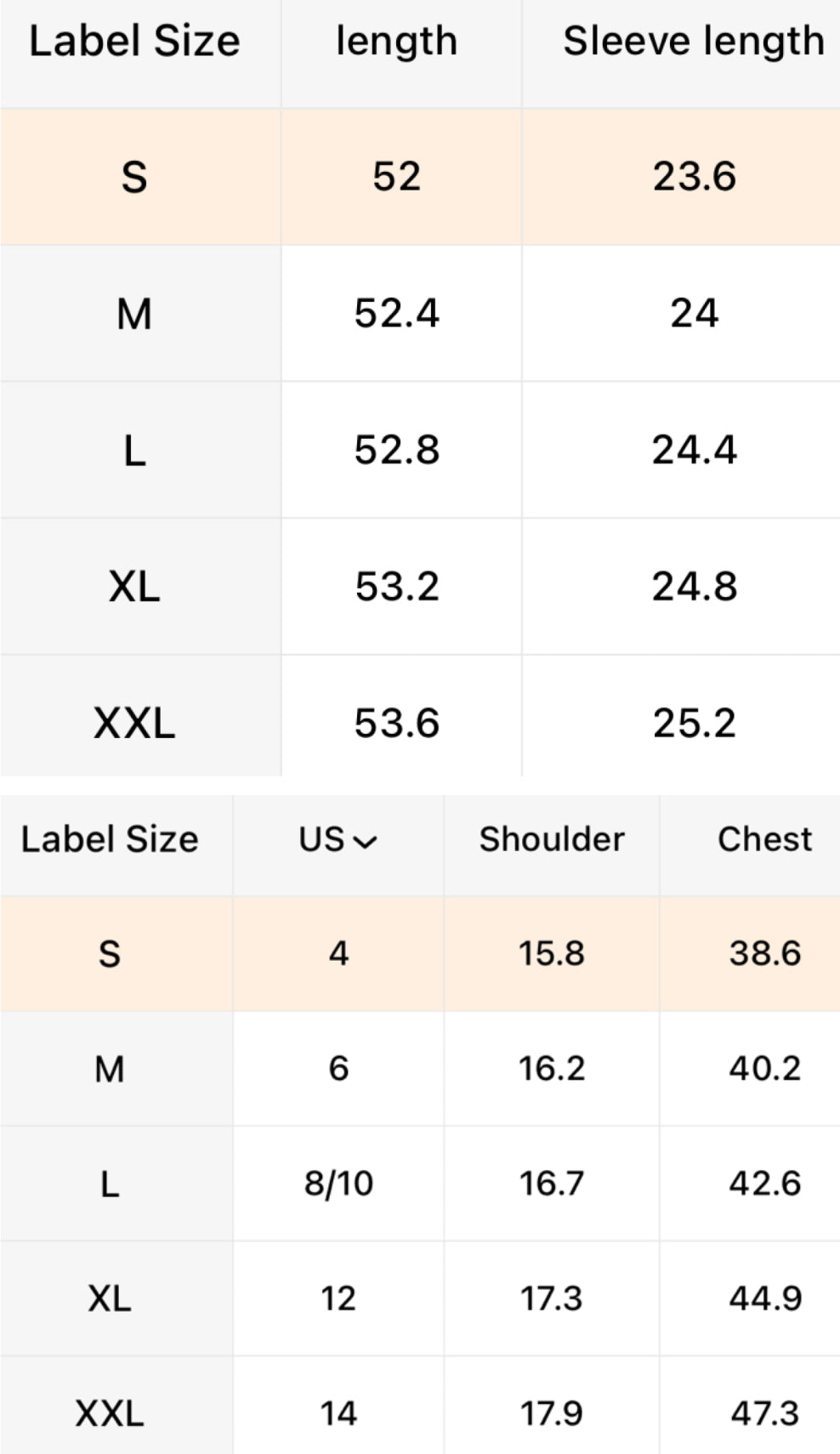Click the Chest column header
840x1454 pixels.
[764, 840]
